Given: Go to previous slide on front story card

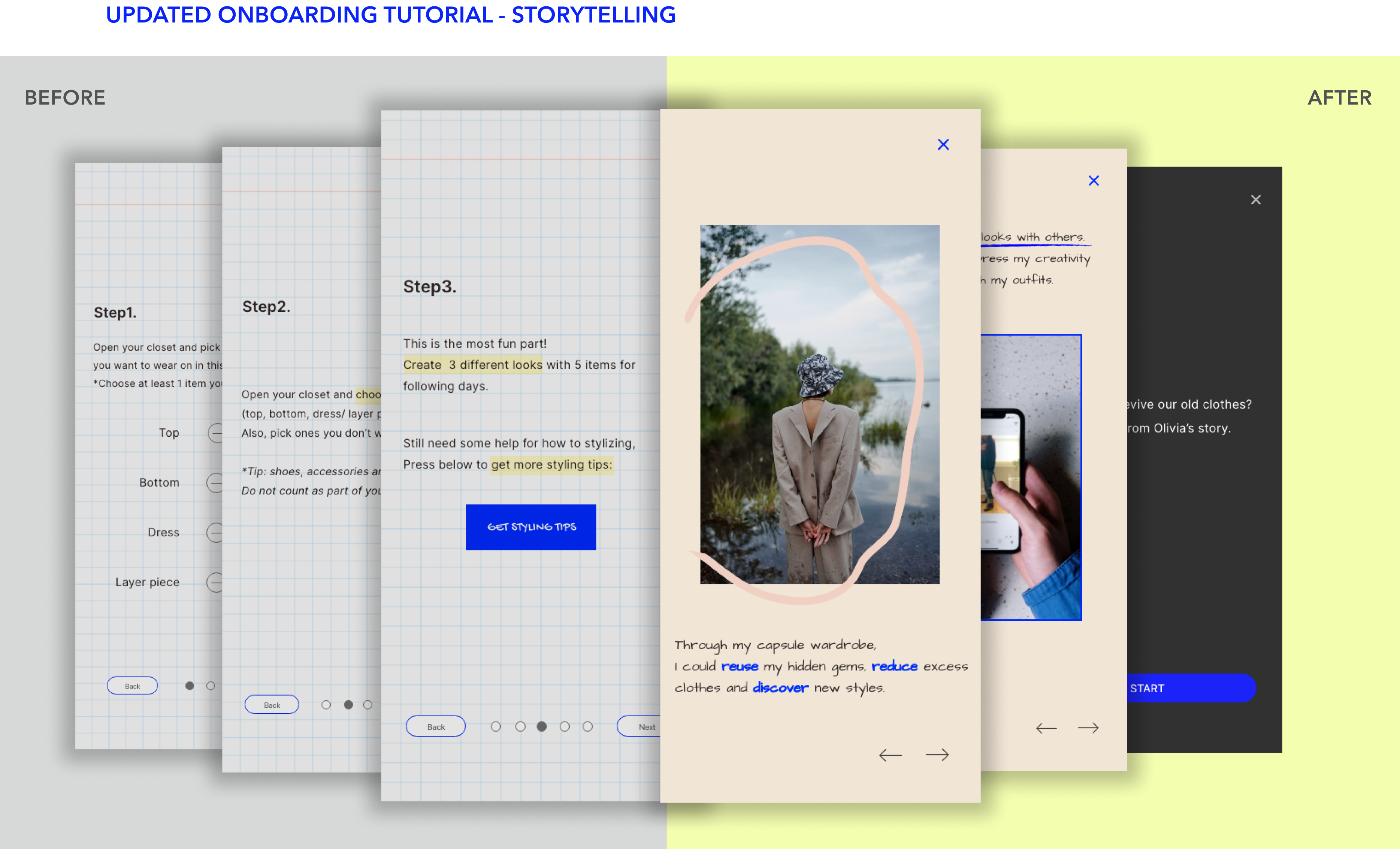Looking at the screenshot, I should (x=891, y=755).
